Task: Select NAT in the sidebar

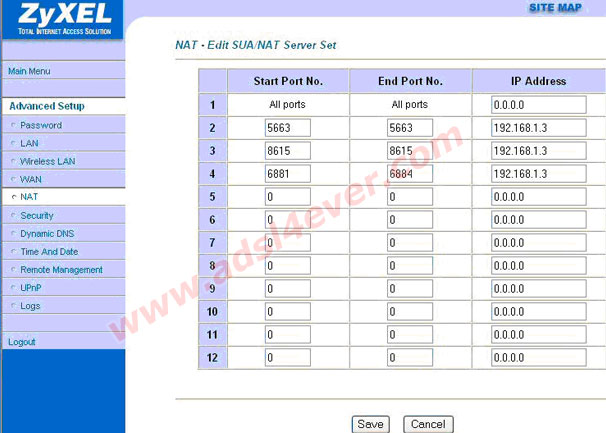Action: [x=29, y=197]
